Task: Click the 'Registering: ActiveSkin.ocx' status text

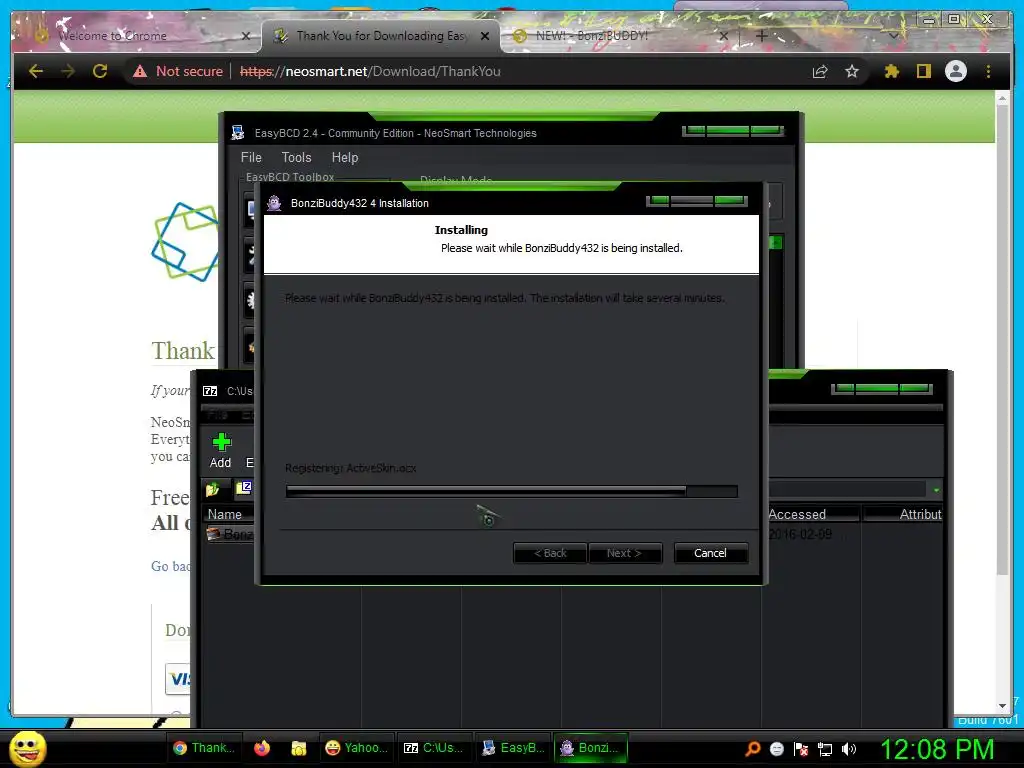Action: point(351,468)
